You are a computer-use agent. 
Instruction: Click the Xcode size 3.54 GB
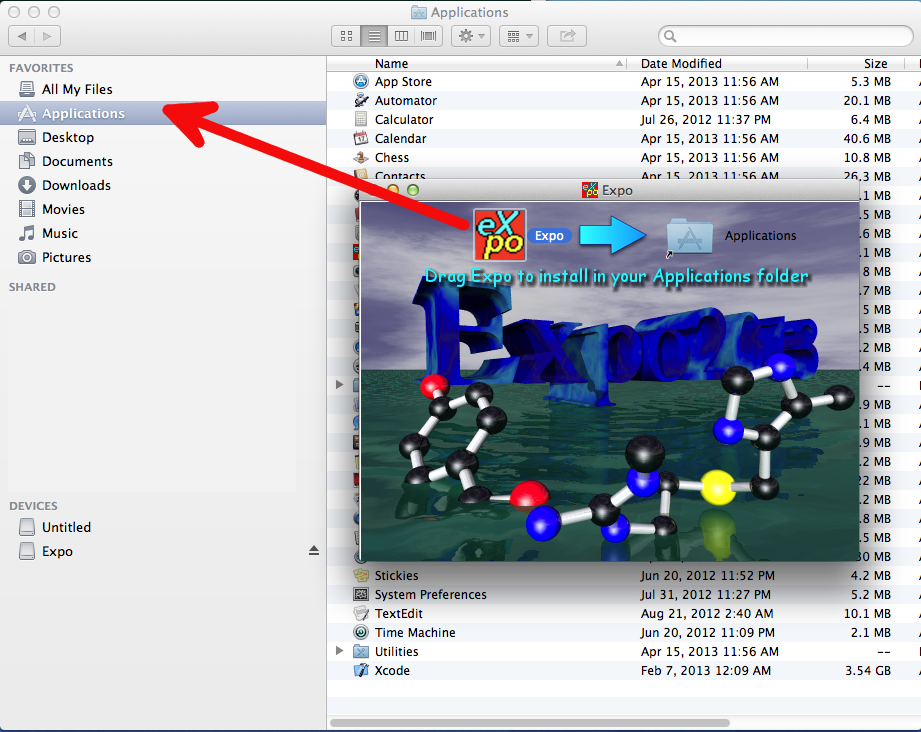868,671
